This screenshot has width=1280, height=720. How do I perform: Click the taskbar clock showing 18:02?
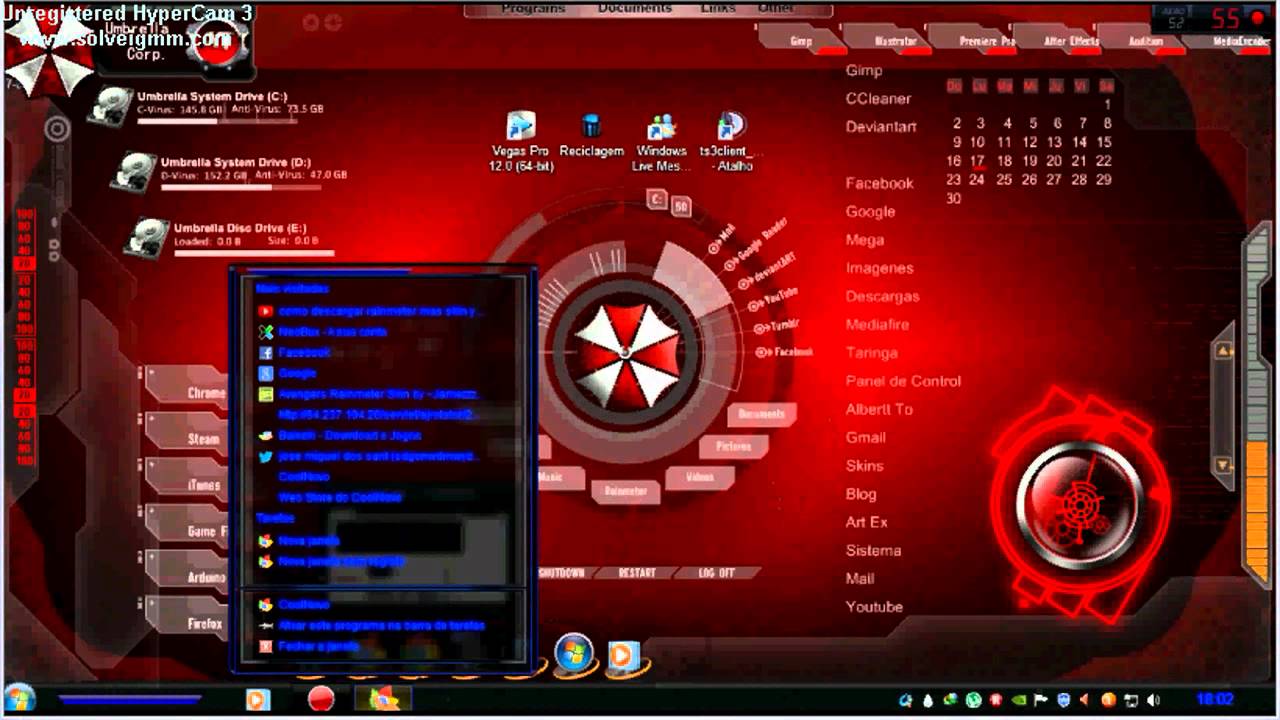point(1215,700)
